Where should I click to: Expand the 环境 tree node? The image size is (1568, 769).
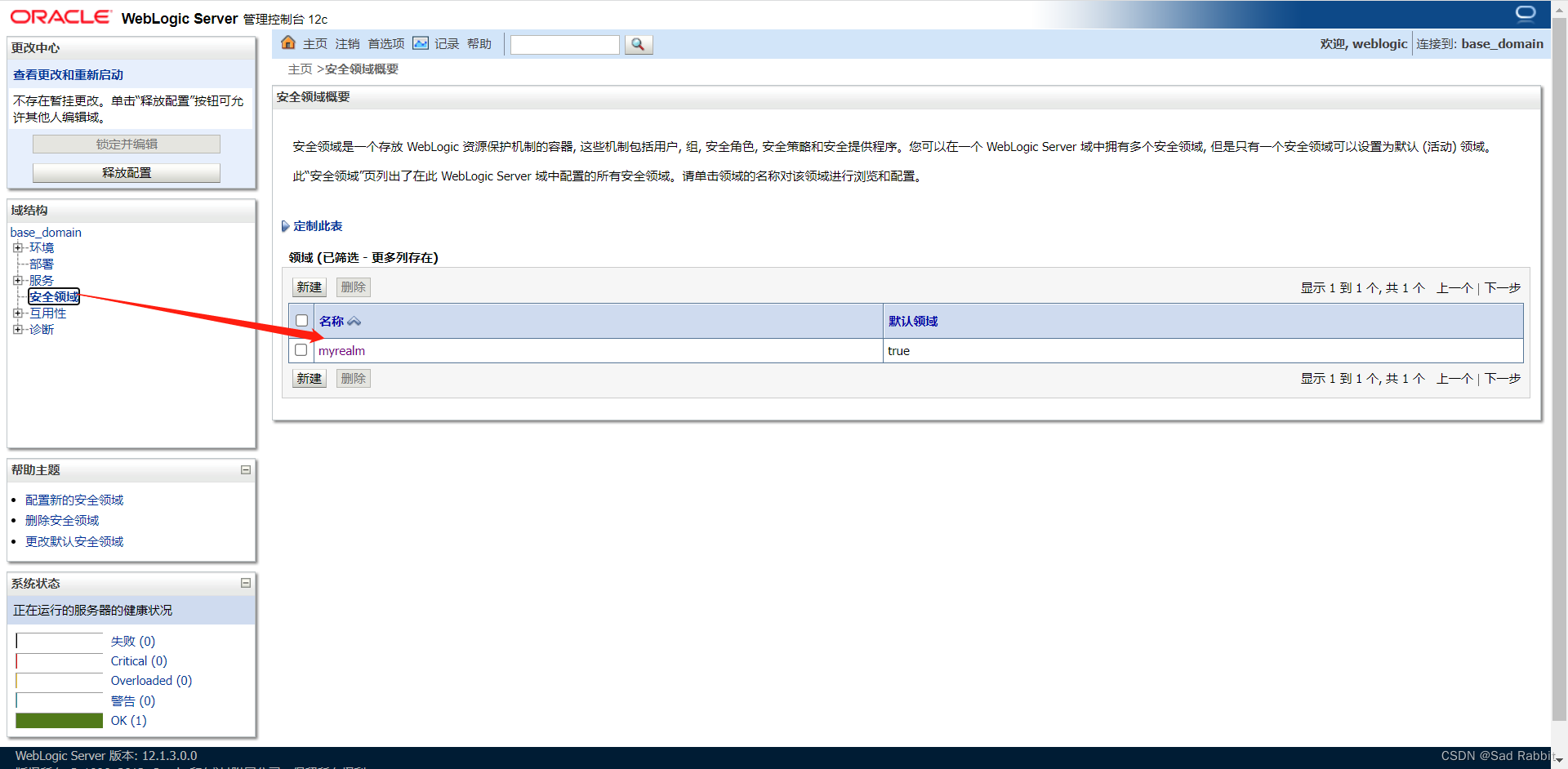tap(17, 247)
